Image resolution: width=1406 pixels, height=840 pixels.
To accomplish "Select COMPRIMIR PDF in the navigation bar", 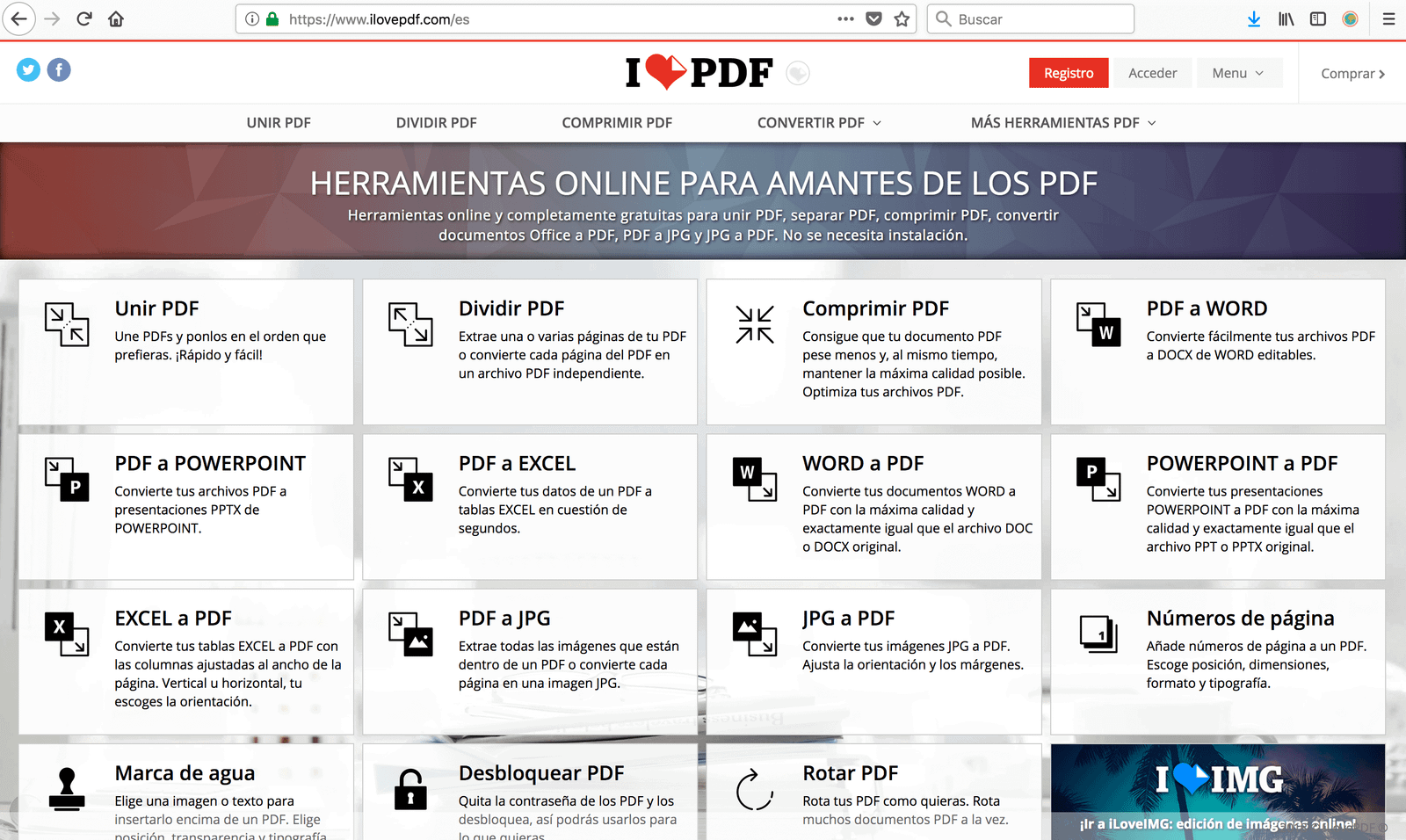I will 617,123.
